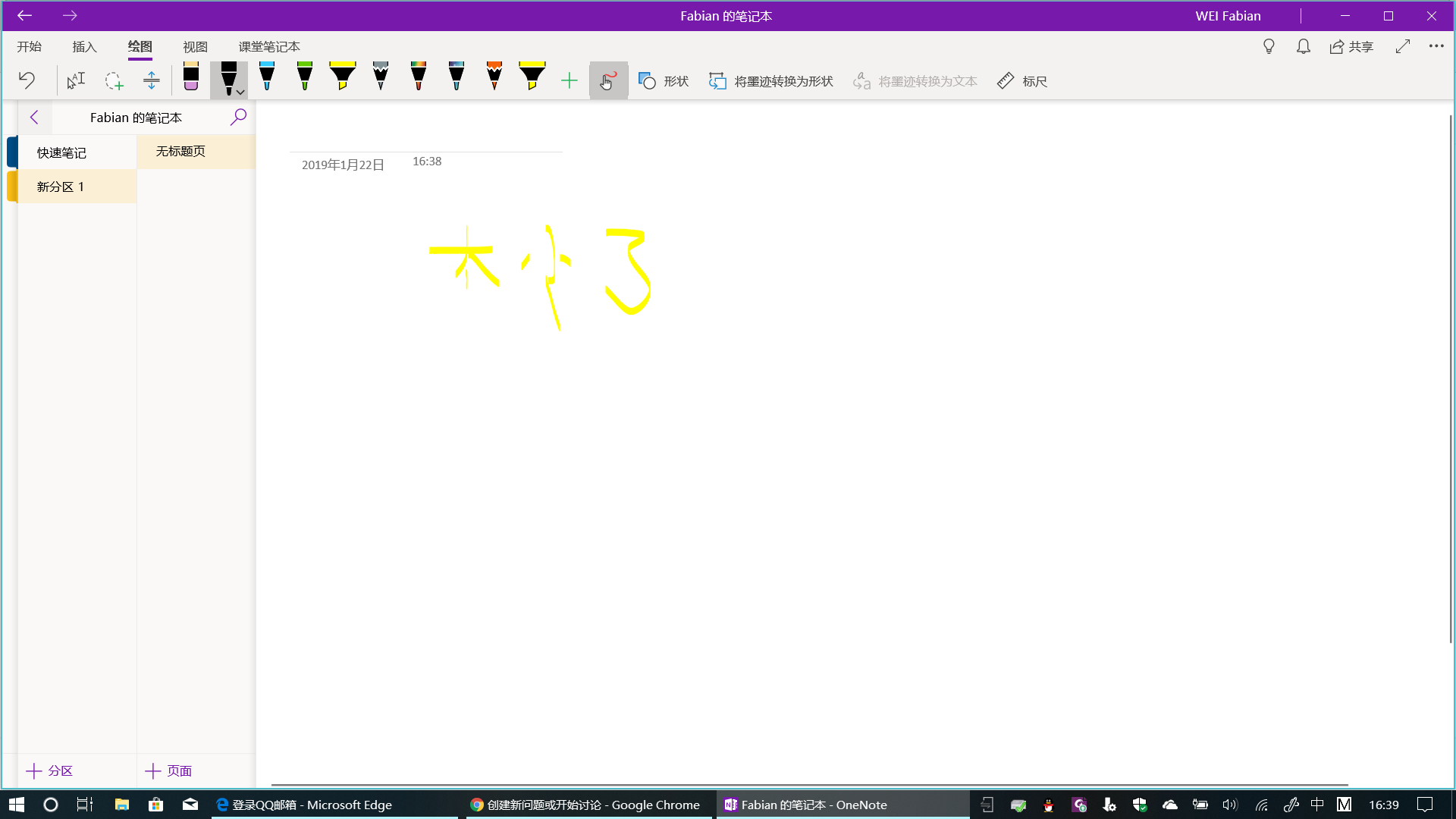Screen dimensions: 1456x819
Task: Click the lightbulb Tell Me icon
Action: pos(1269,47)
